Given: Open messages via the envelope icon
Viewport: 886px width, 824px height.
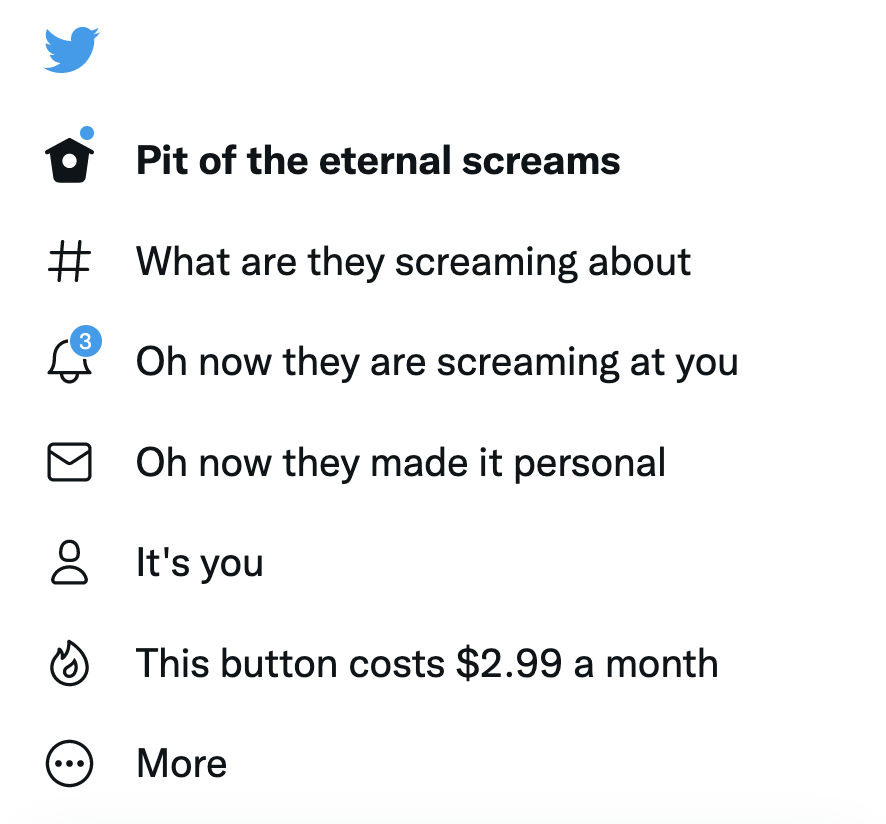Looking at the screenshot, I should pos(69,462).
